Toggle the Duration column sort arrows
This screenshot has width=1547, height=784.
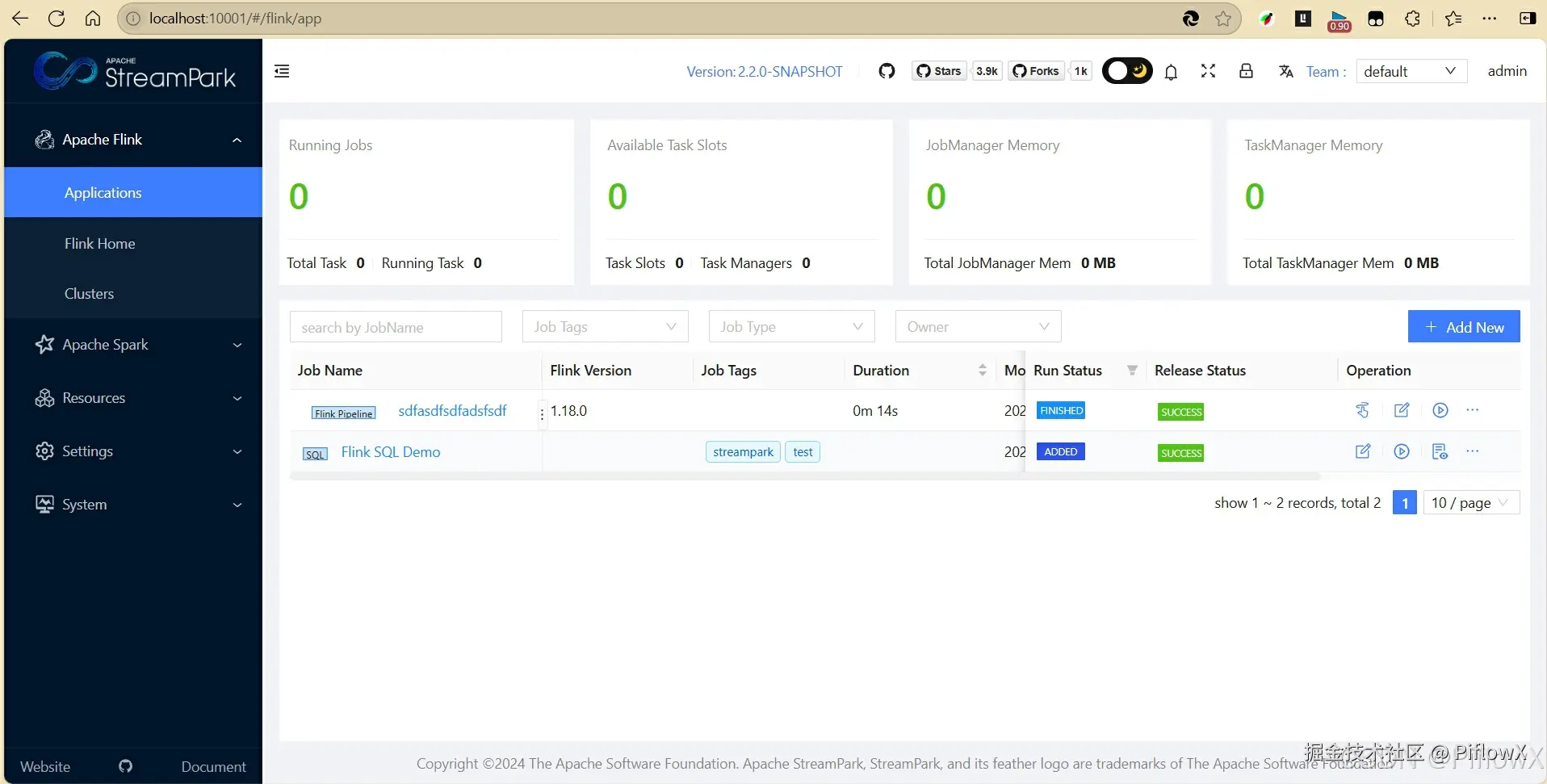pyautogui.click(x=982, y=370)
